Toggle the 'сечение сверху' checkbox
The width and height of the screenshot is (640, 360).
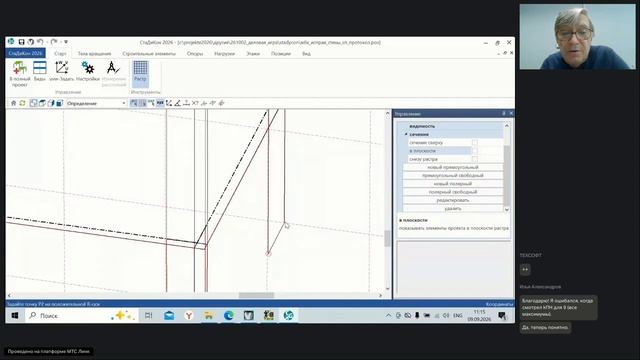coord(475,142)
